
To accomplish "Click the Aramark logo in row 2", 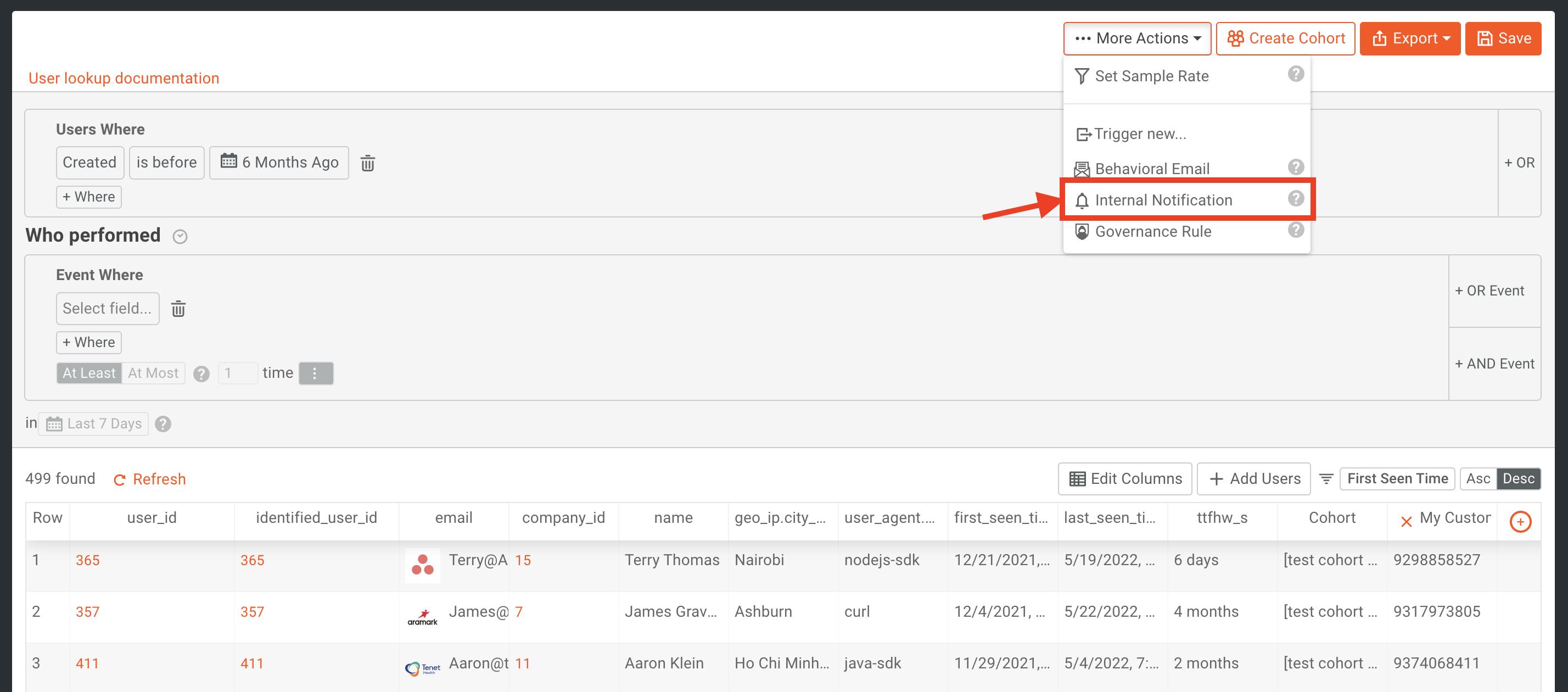I will coord(422,617).
